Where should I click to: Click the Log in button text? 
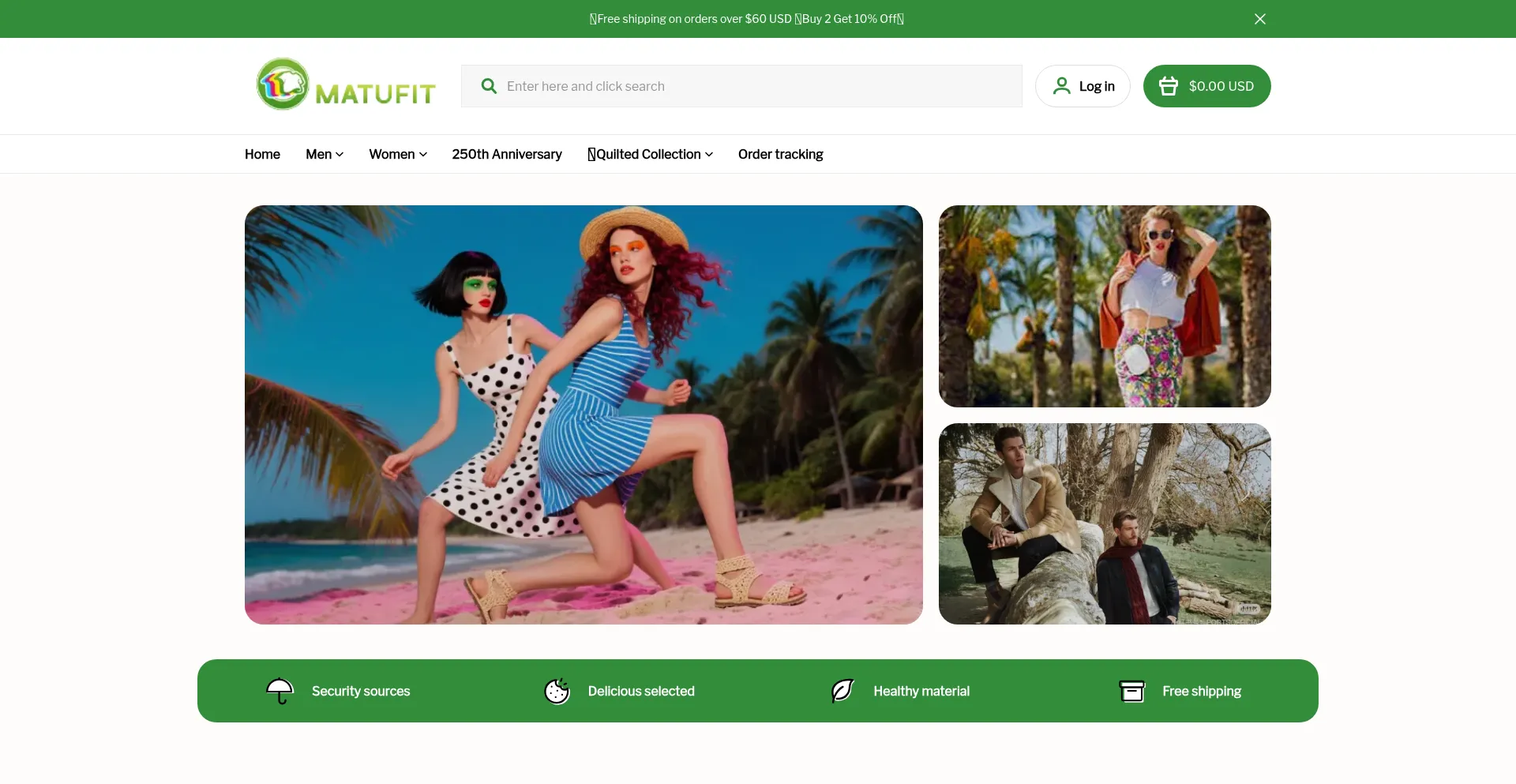pos(1097,86)
